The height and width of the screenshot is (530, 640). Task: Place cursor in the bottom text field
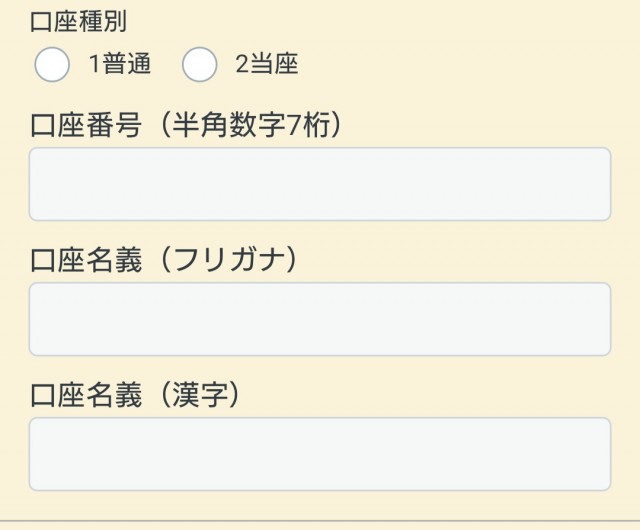pos(319,454)
